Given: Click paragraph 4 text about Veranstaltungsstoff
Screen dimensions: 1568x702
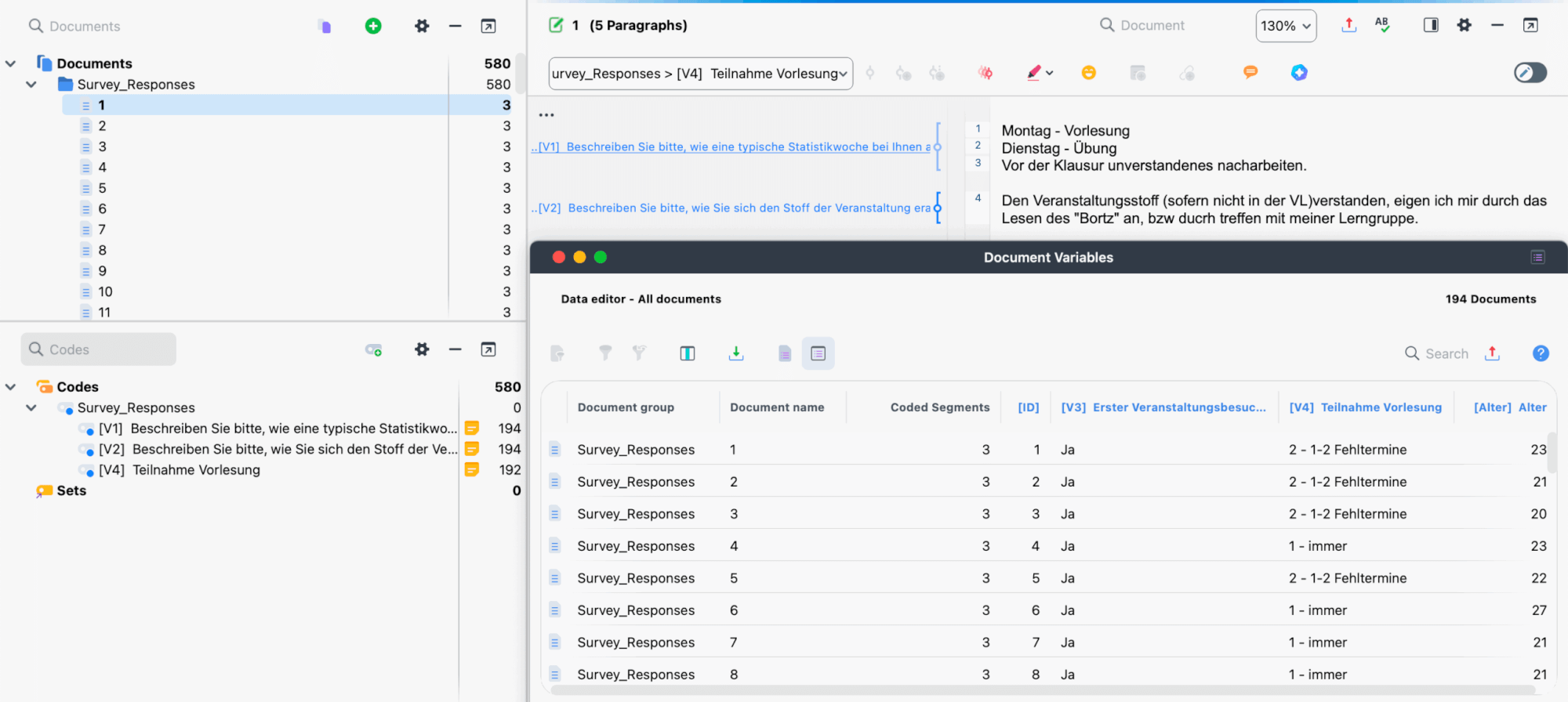Looking at the screenshot, I should 1274,209.
